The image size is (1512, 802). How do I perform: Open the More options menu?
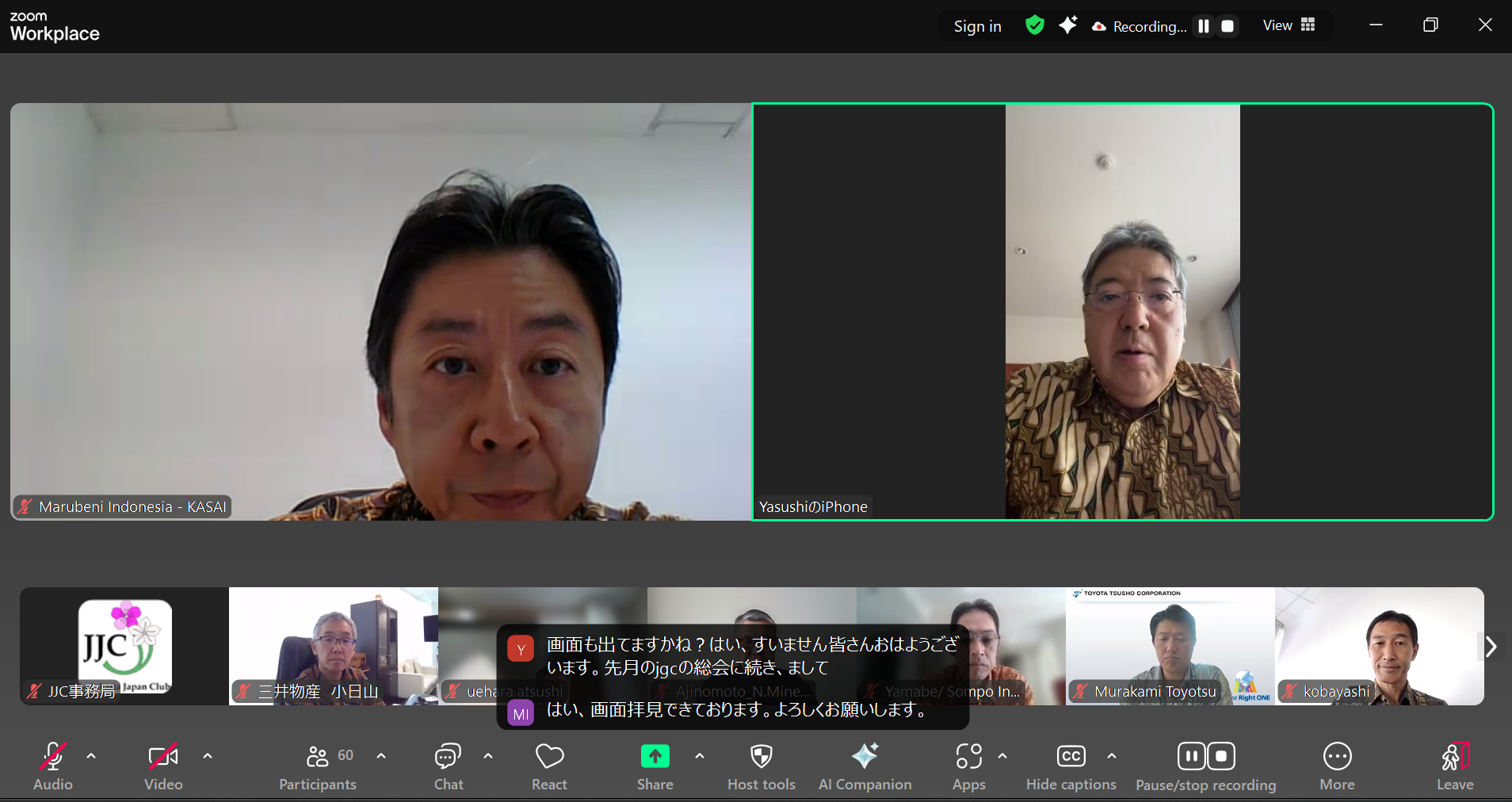point(1338,766)
